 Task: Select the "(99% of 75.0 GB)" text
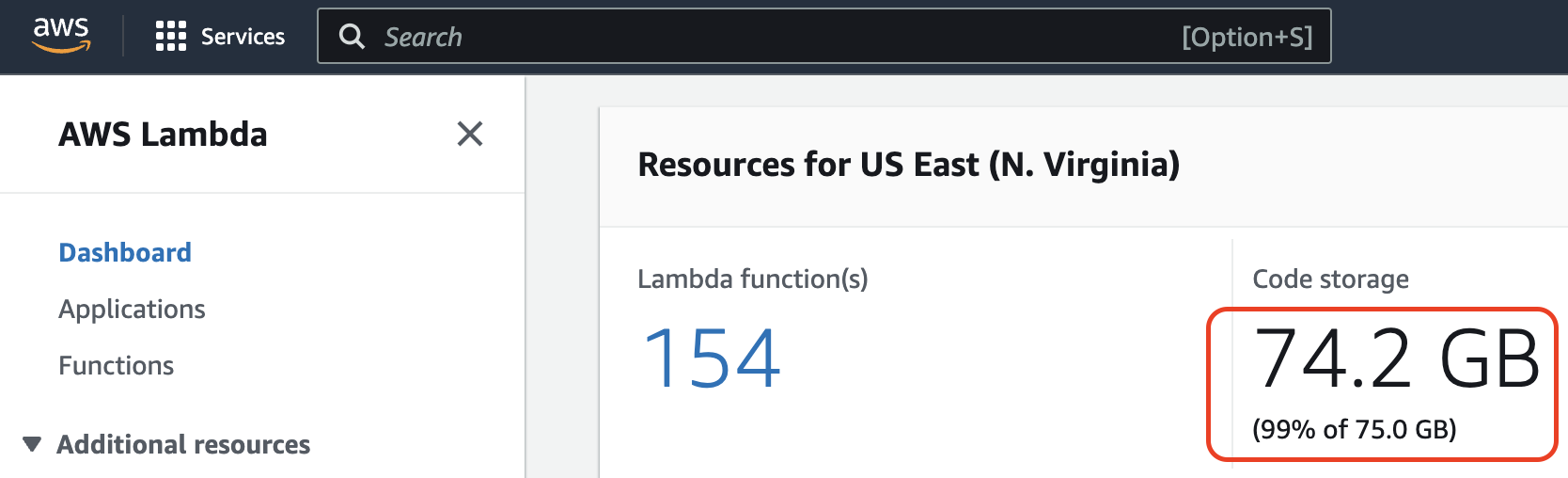1355,429
